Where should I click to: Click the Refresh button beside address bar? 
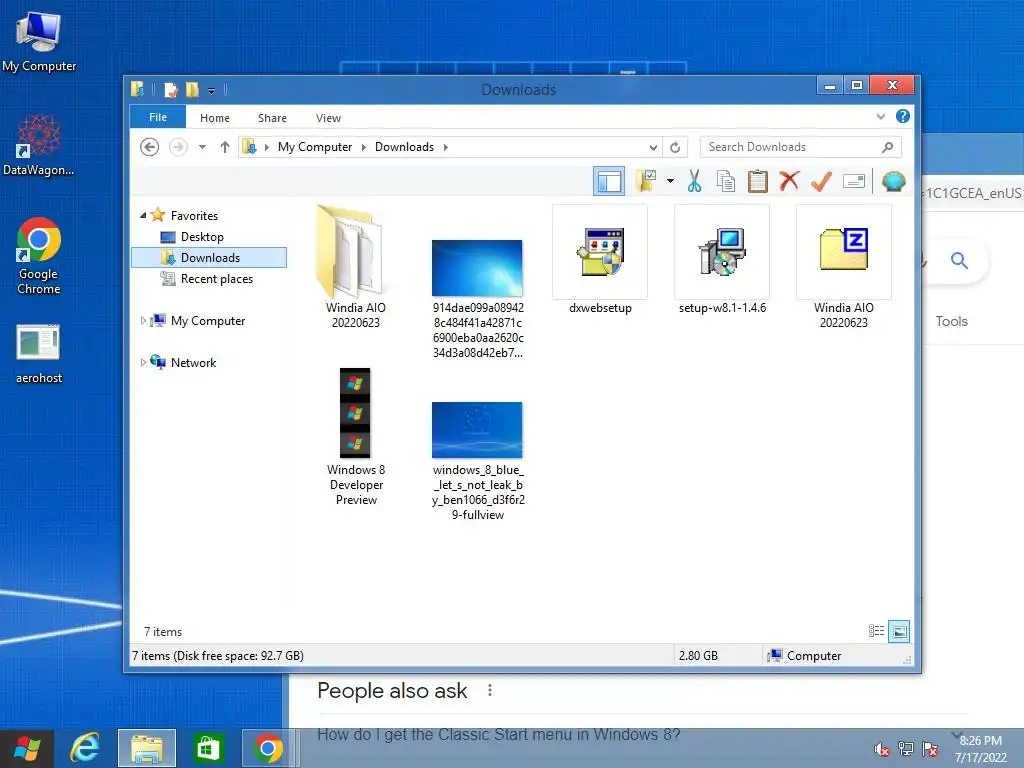pos(675,147)
